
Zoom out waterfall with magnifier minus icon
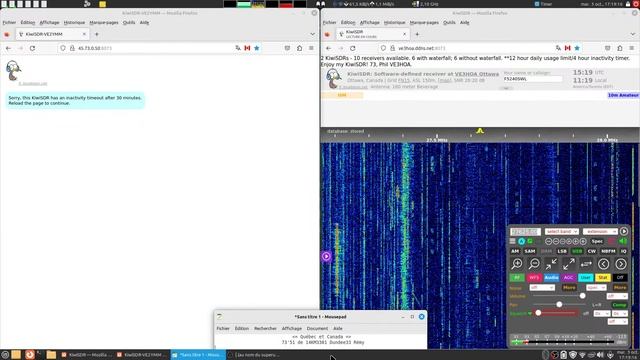[534, 264]
